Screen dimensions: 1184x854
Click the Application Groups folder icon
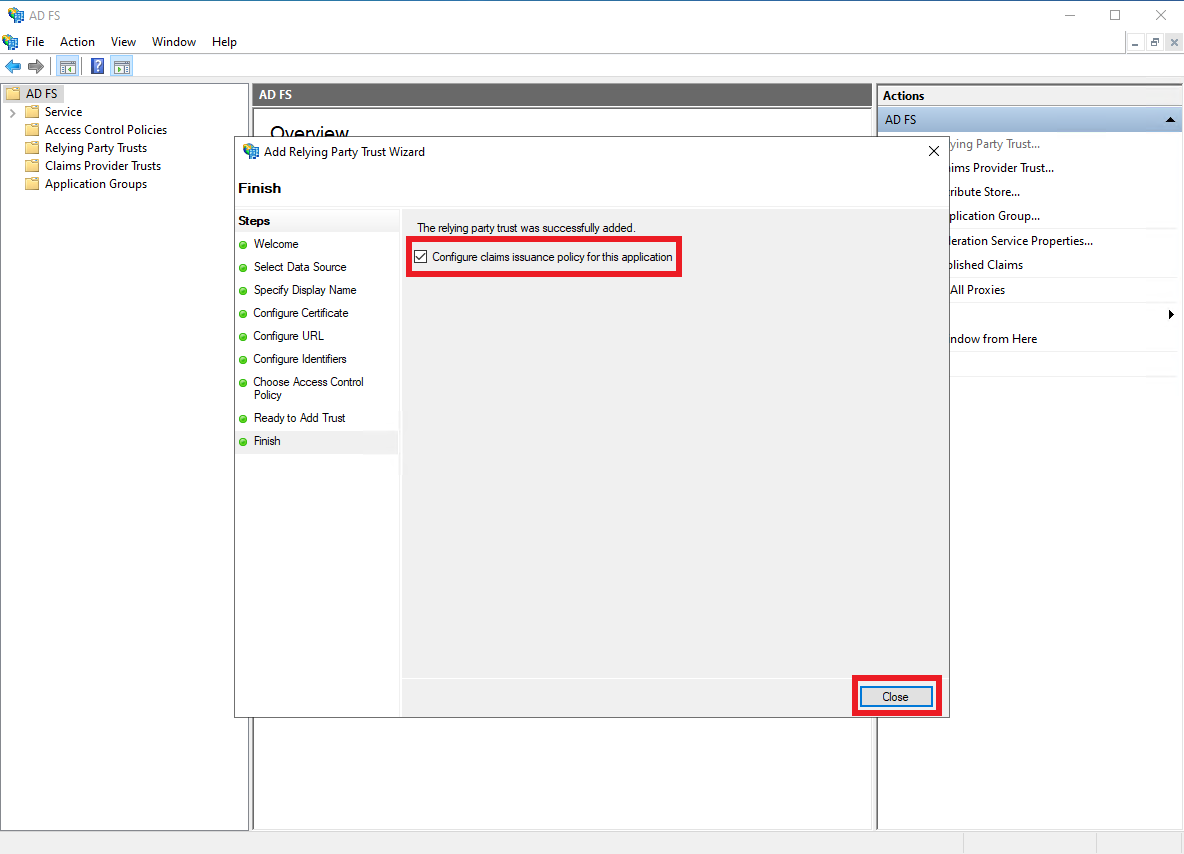click(x=32, y=184)
